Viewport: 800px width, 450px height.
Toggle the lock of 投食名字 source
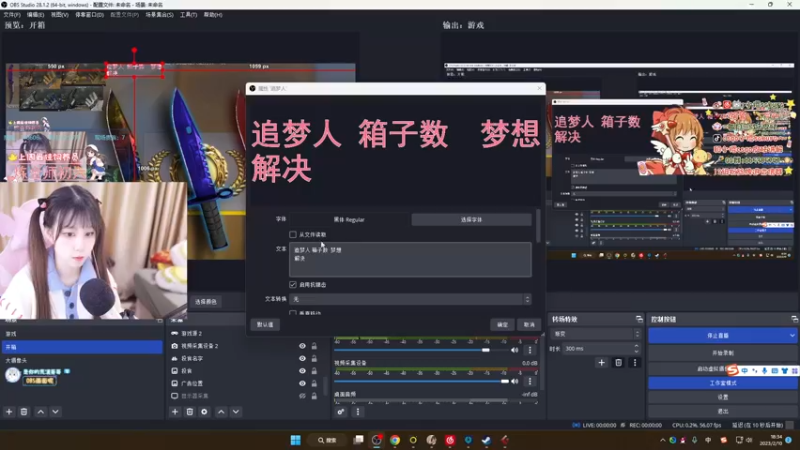pos(314,359)
